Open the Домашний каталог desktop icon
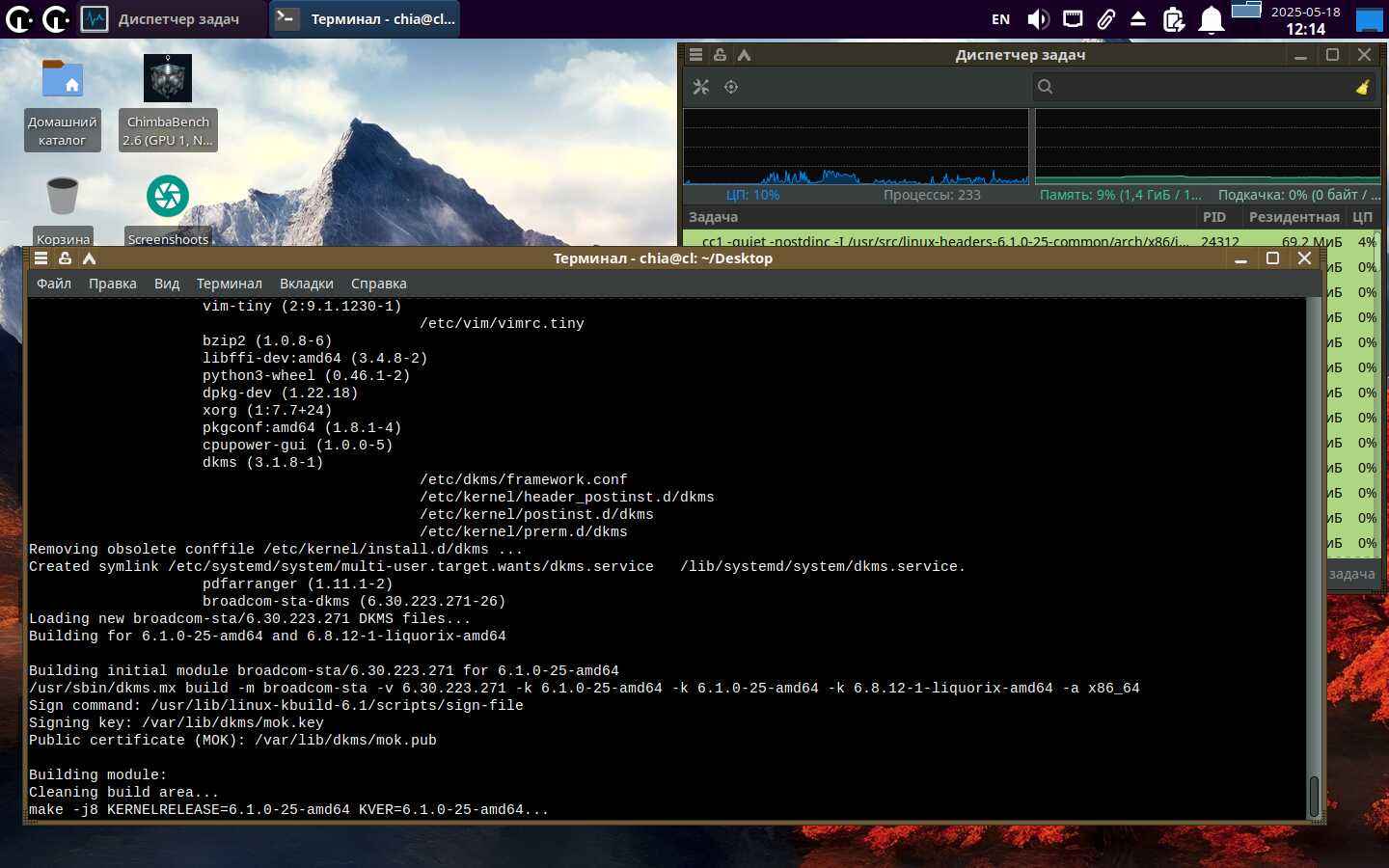The width and height of the screenshot is (1389, 868). tap(62, 102)
